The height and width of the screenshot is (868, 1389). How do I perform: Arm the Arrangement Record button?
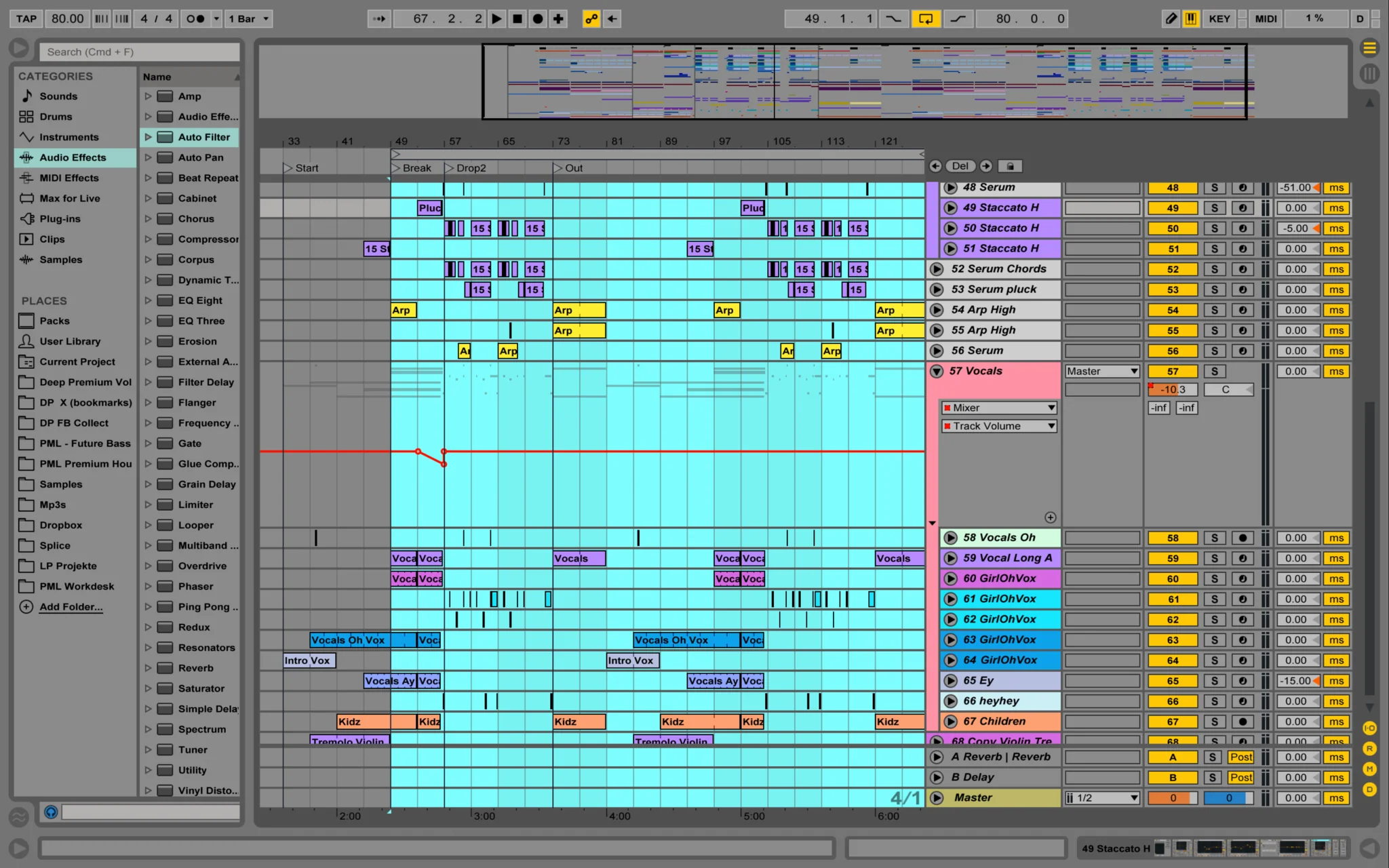click(538, 19)
